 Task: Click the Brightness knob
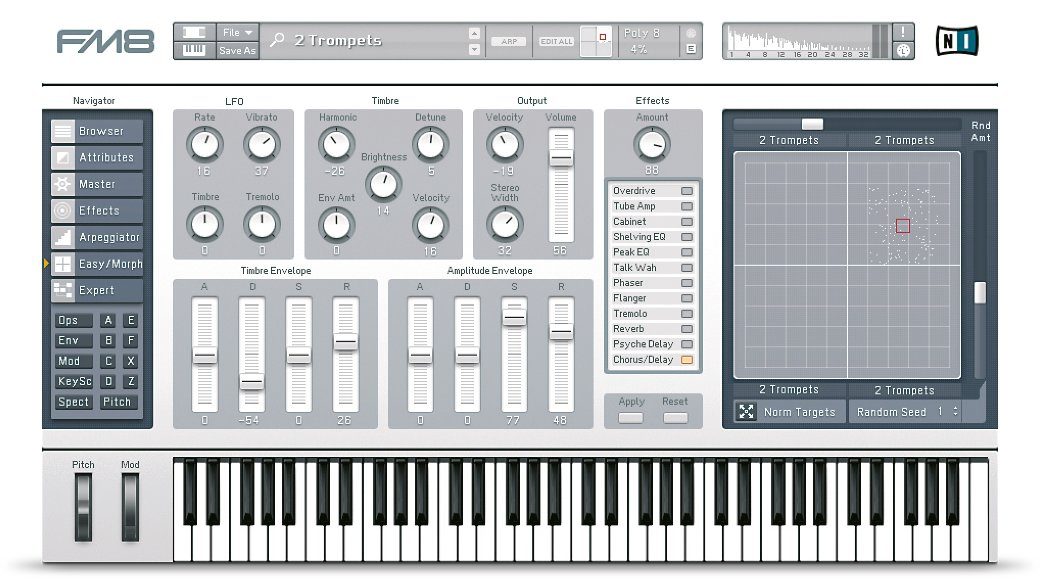click(x=383, y=184)
